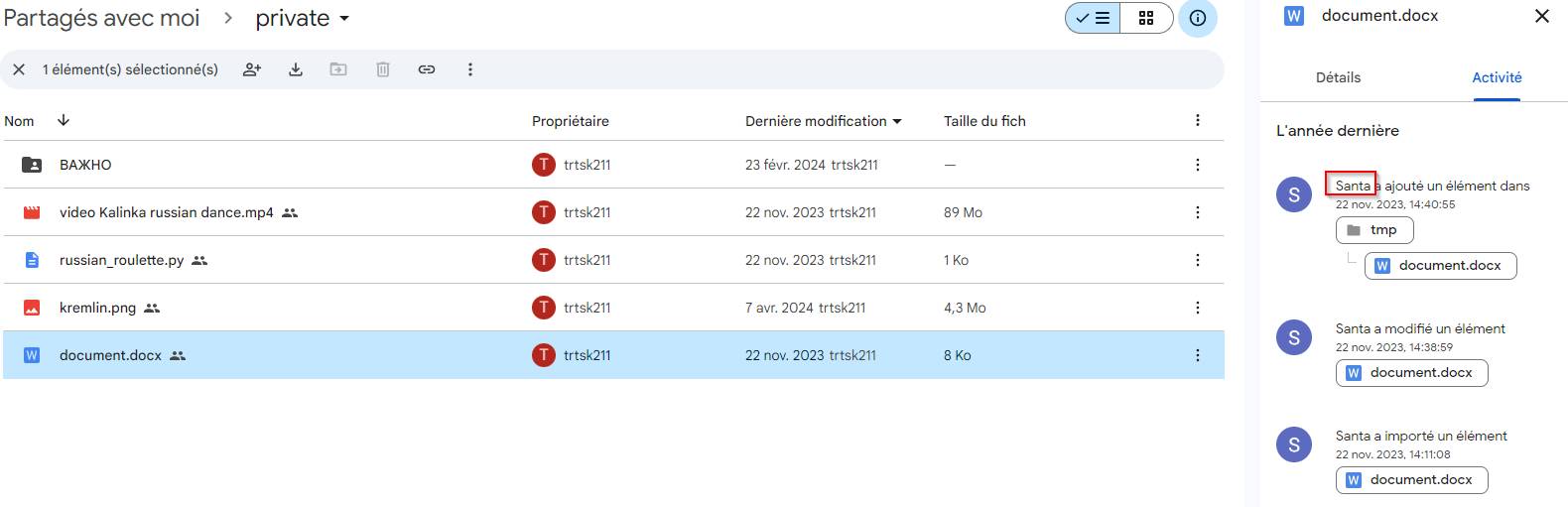Reverse sort direction arrow beside Nom

click(64, 120)
